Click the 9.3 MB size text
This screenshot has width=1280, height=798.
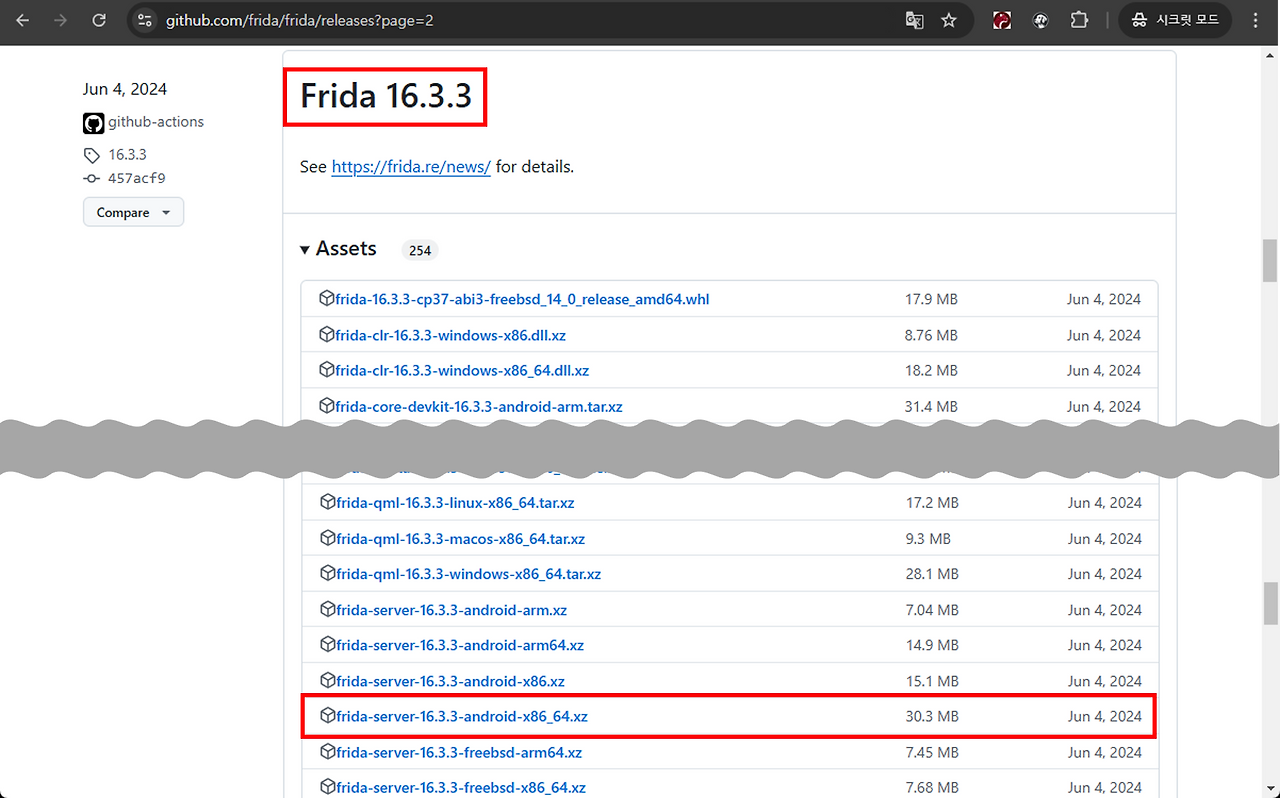pos(928,539)
